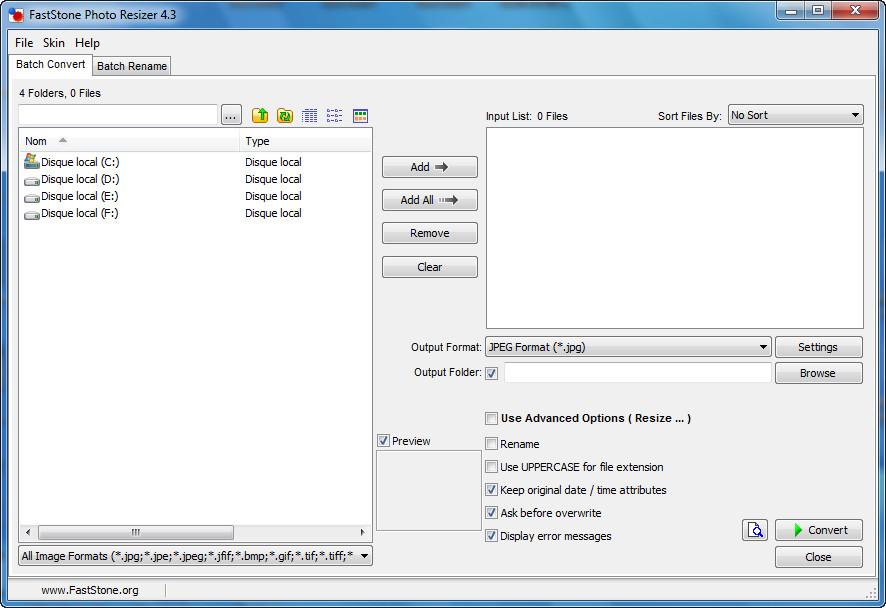Click the Add All button
Viewport: 886px width, 608px height.
429,200
